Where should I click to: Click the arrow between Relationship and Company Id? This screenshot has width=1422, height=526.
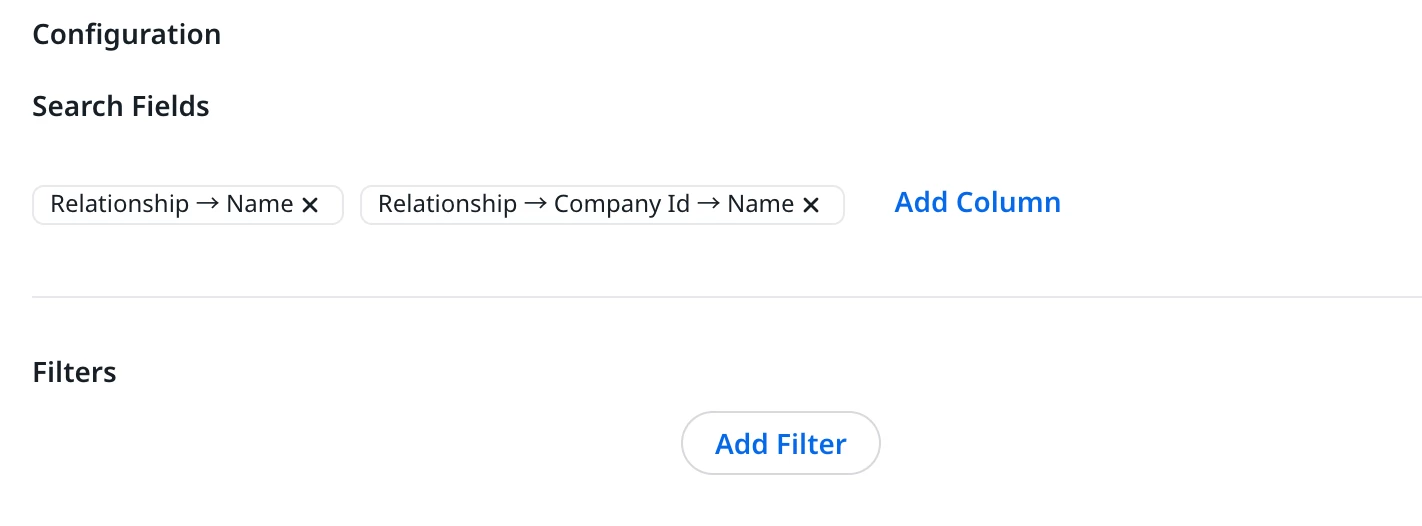pos(535,204)
